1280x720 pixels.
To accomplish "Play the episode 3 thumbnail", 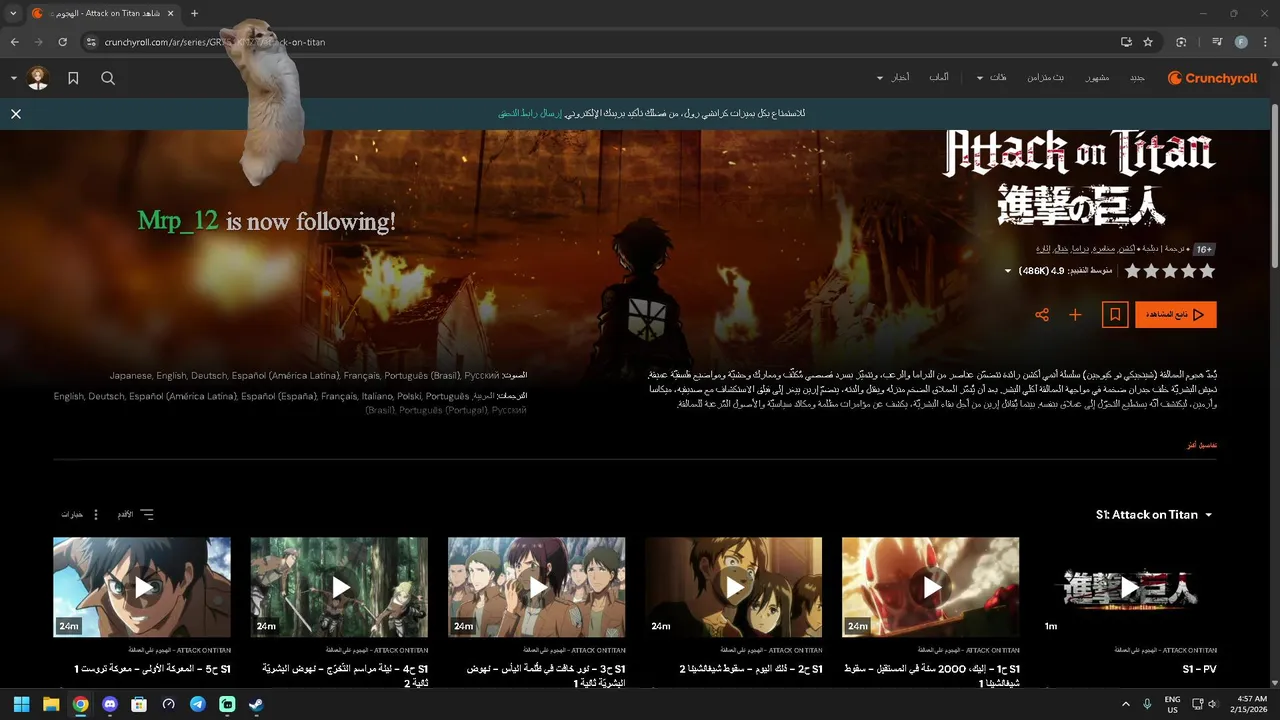I will pyautogui.click(x=537, y=587).
